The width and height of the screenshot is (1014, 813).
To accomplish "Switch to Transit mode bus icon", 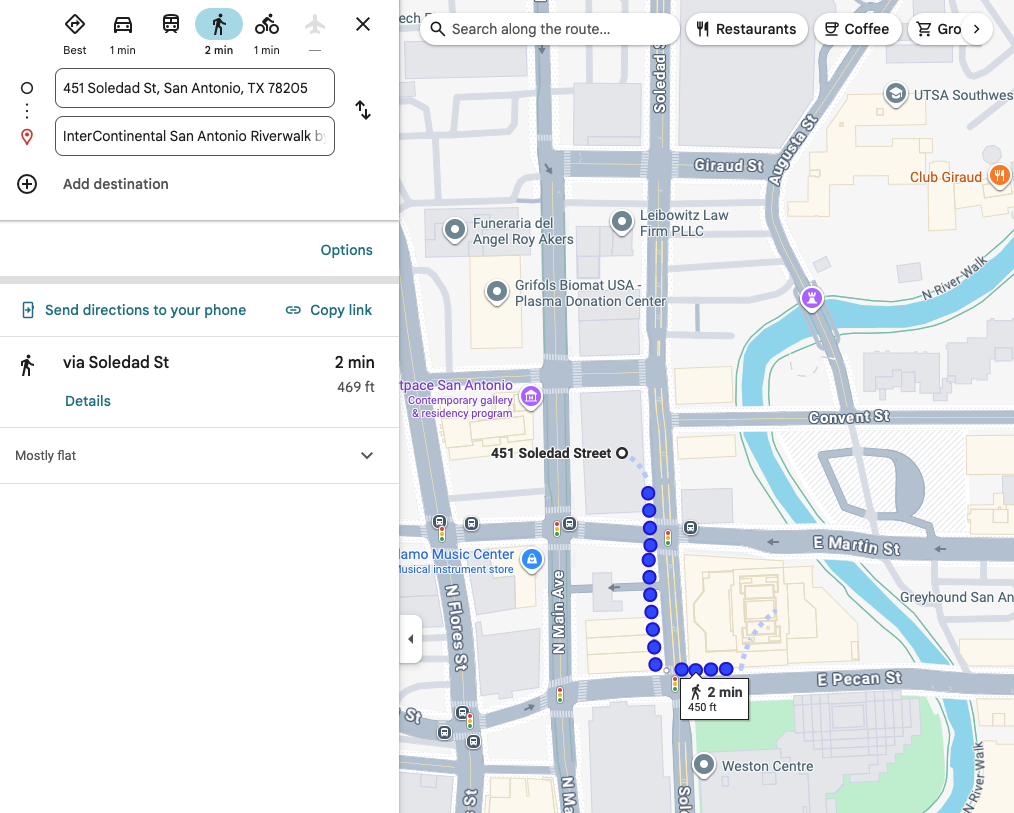I will coord(171,25).
